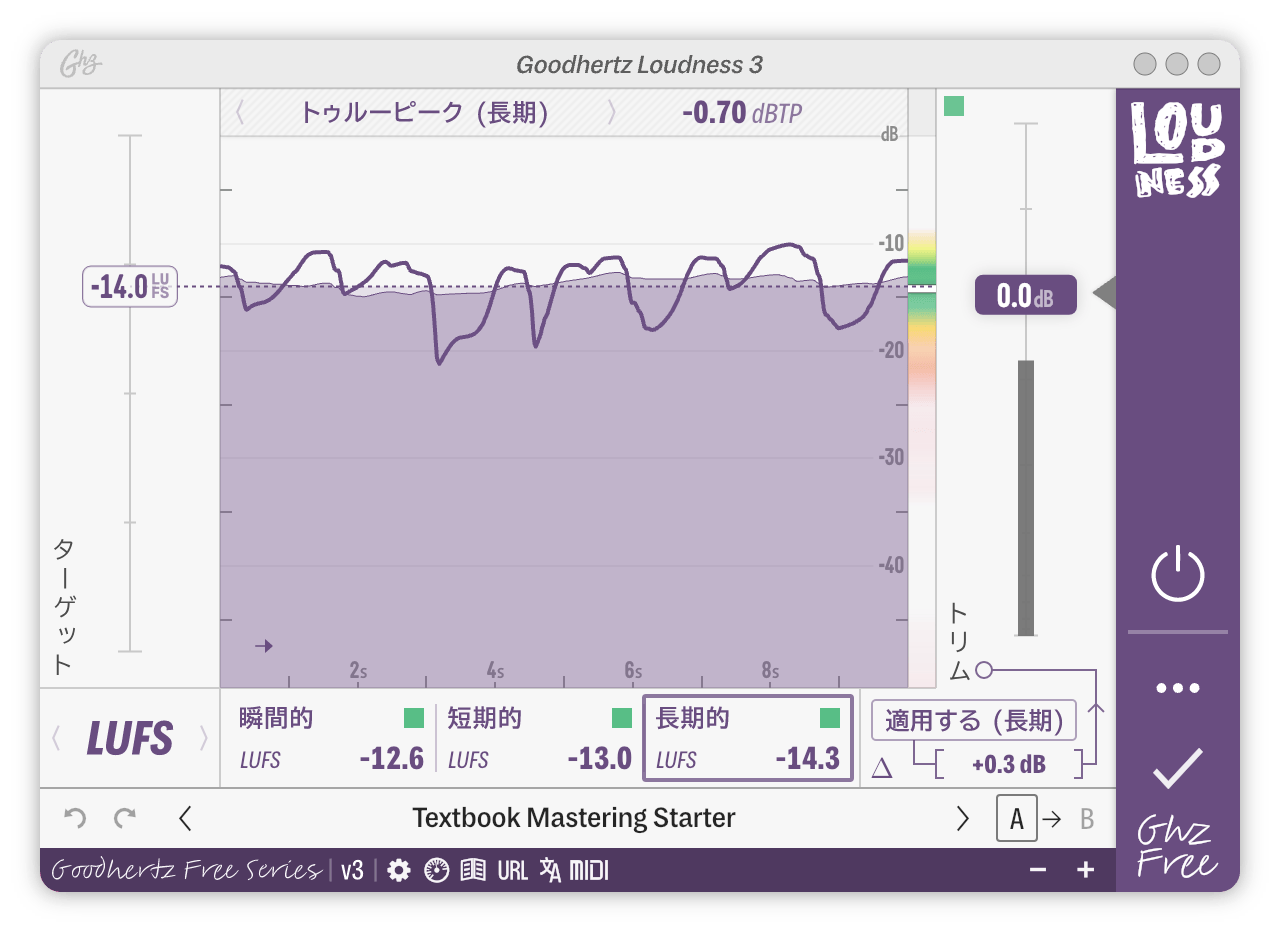Click the A to B copy arrow

(x=1053, y=820)
